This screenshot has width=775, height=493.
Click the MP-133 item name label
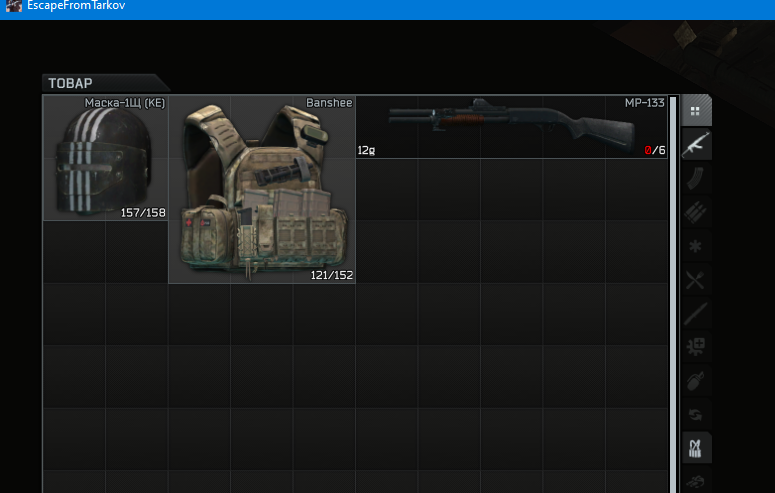[645, 103]
